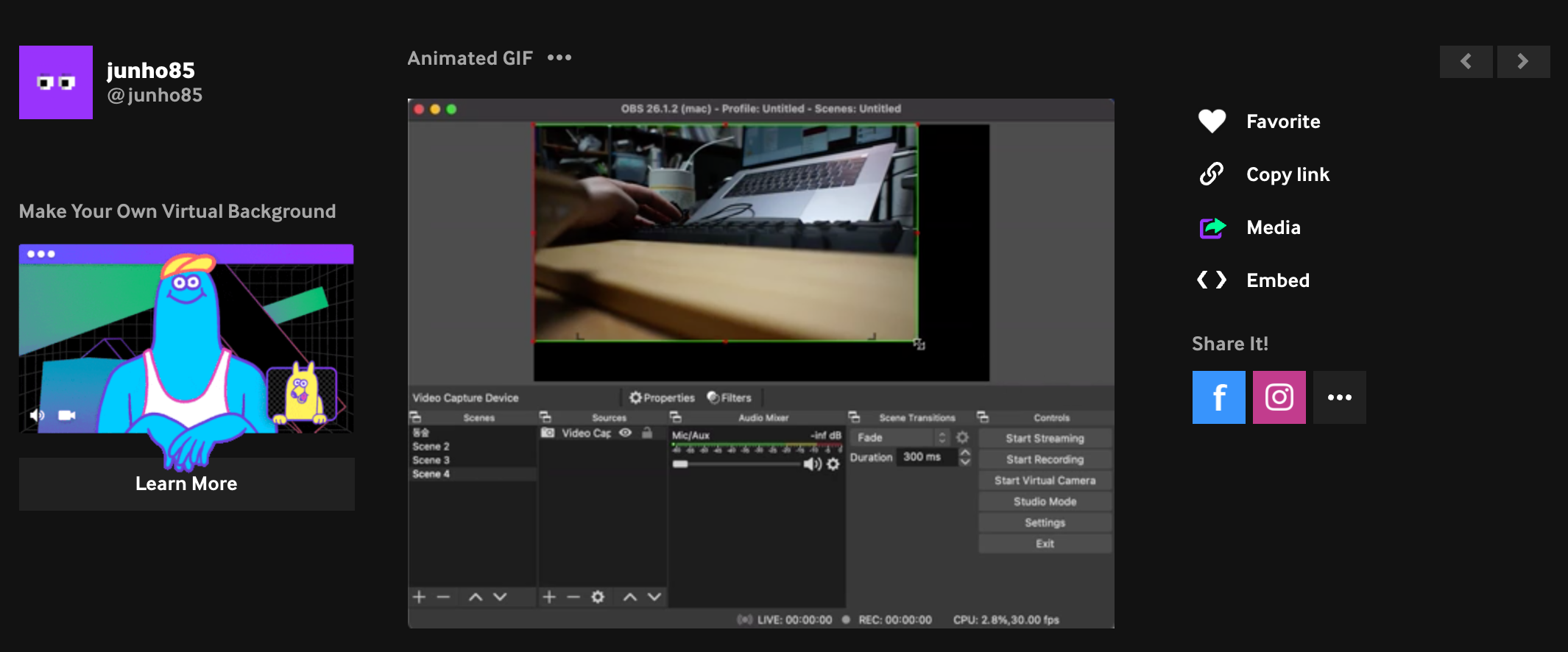Add a new scene with plus button
This screenshot has height=652, width=1568.
(x=420, y=597)
